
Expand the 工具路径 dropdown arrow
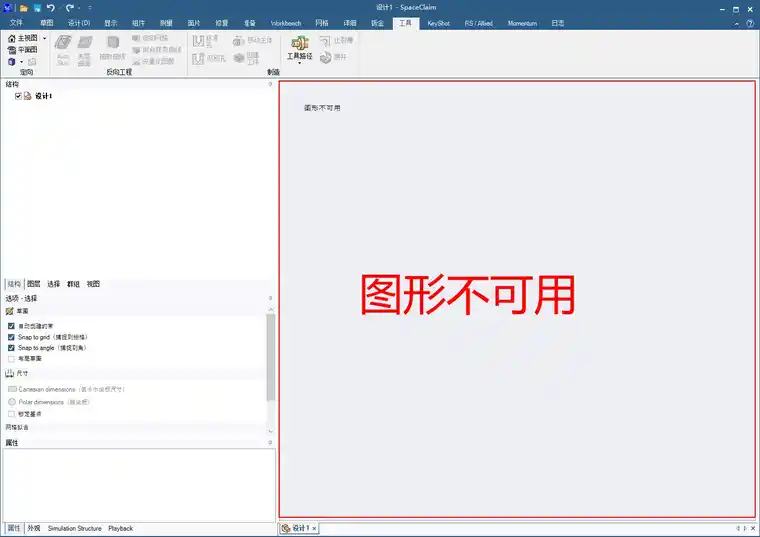[300, 63]
